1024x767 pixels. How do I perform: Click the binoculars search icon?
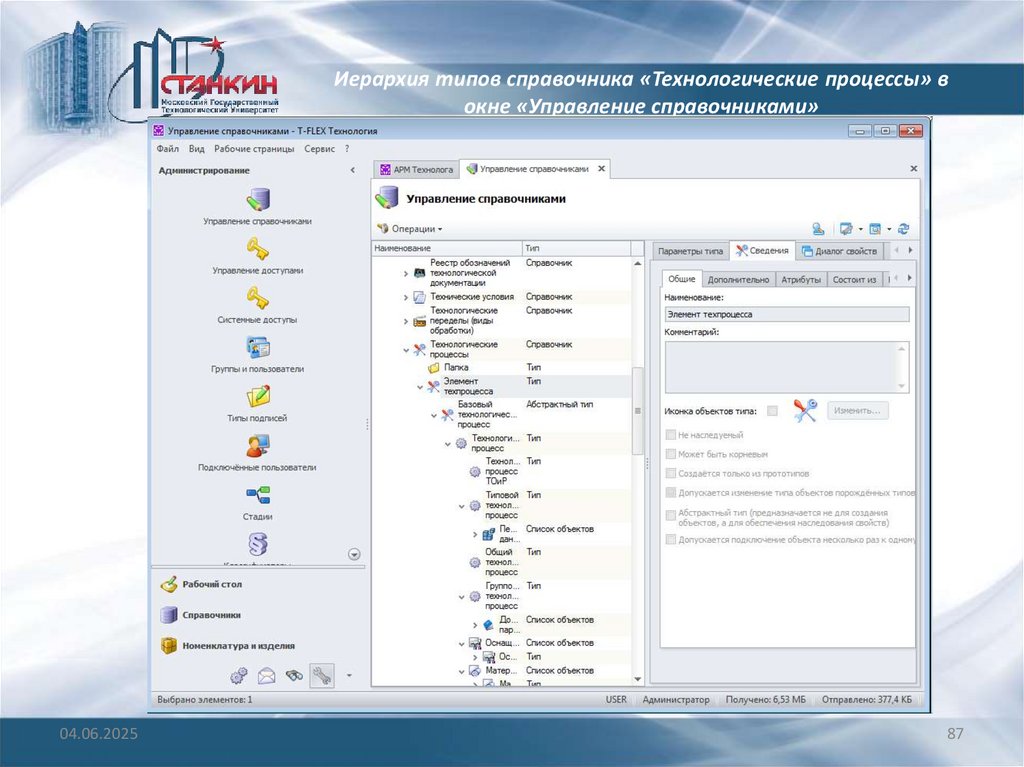(294, 676)
